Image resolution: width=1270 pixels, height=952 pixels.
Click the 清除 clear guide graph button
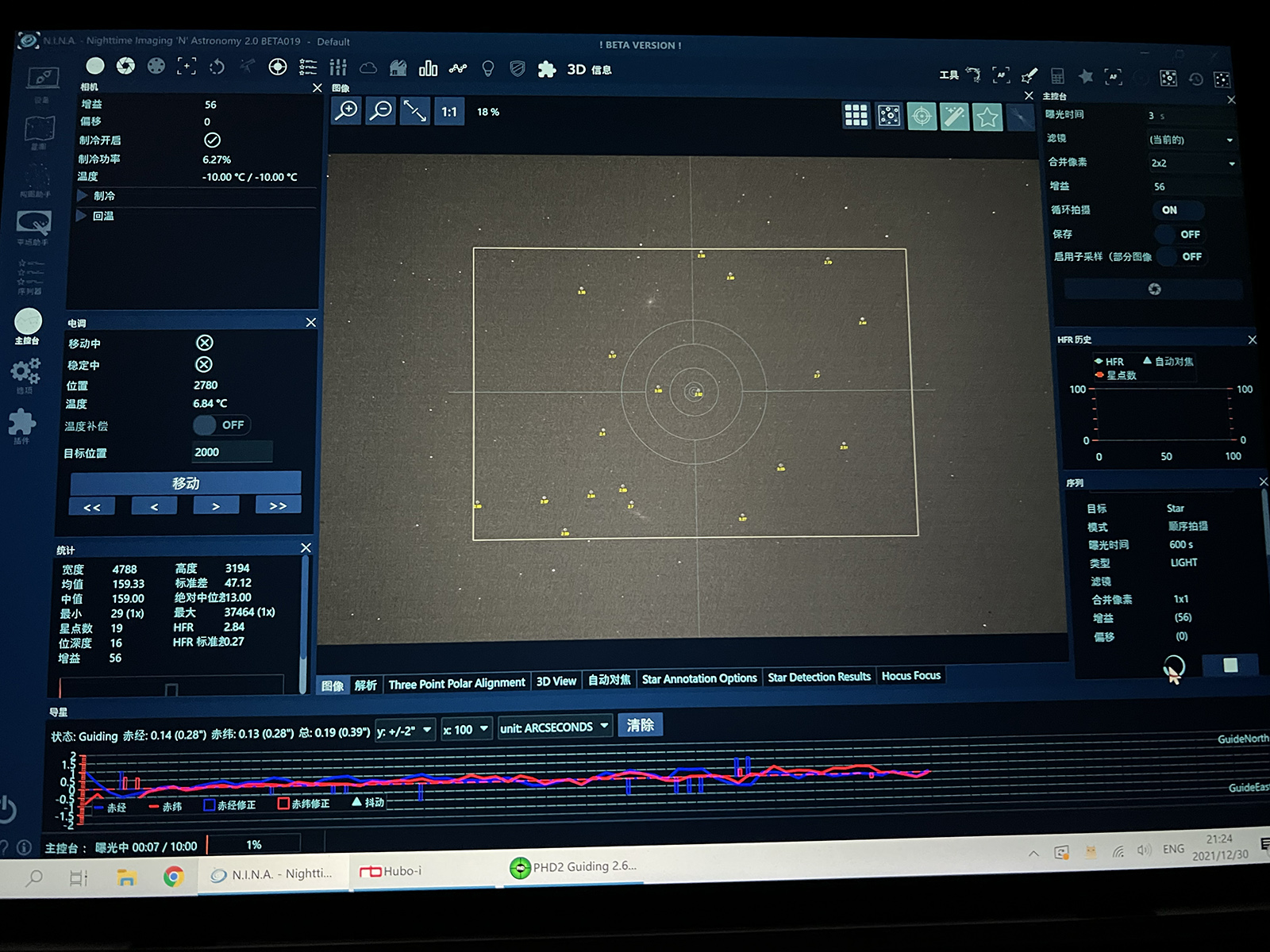coord(640,725)
